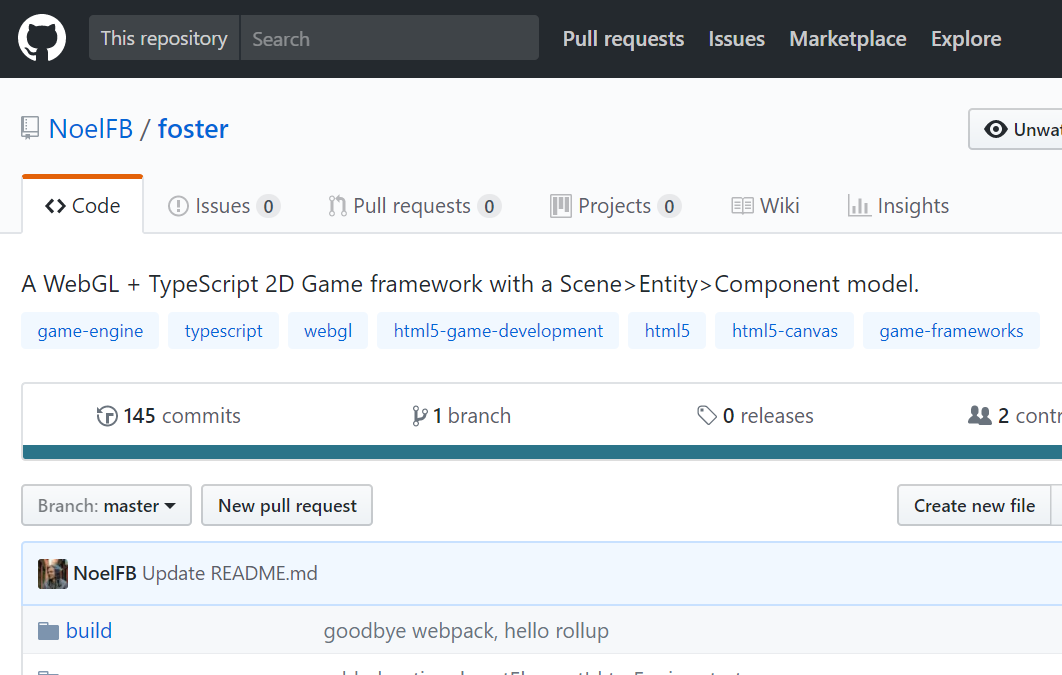This screenshot has height=675, width=1062.
Task: Open the build folder link
Action: point(89,631)
